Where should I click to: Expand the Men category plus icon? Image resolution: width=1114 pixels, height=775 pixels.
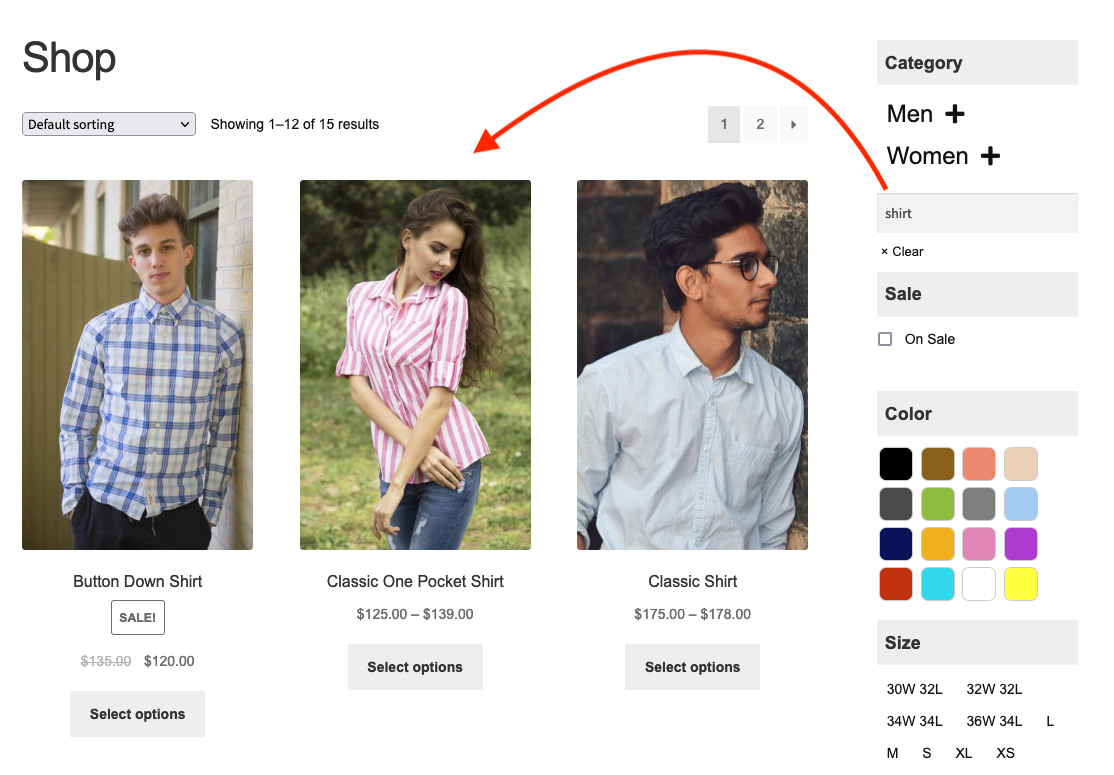point(955,114)
